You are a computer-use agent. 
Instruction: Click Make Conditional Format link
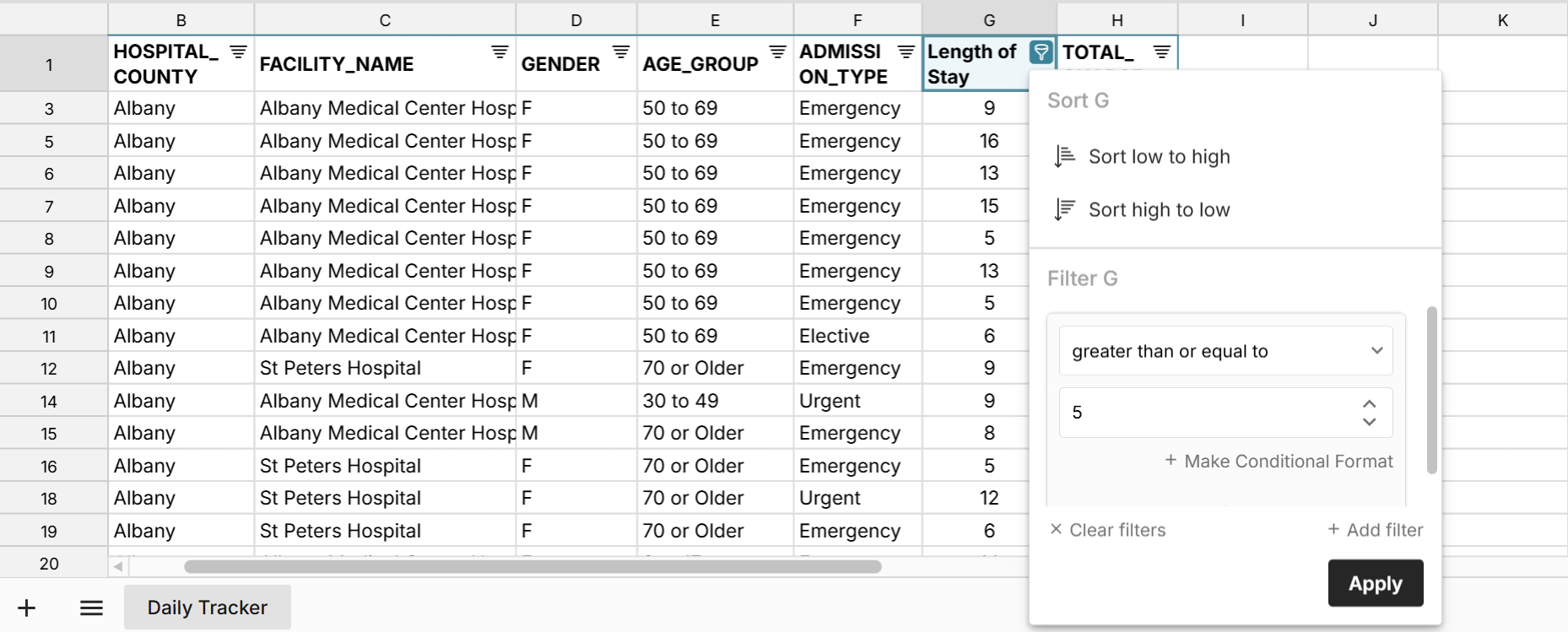pos(1279,462)
